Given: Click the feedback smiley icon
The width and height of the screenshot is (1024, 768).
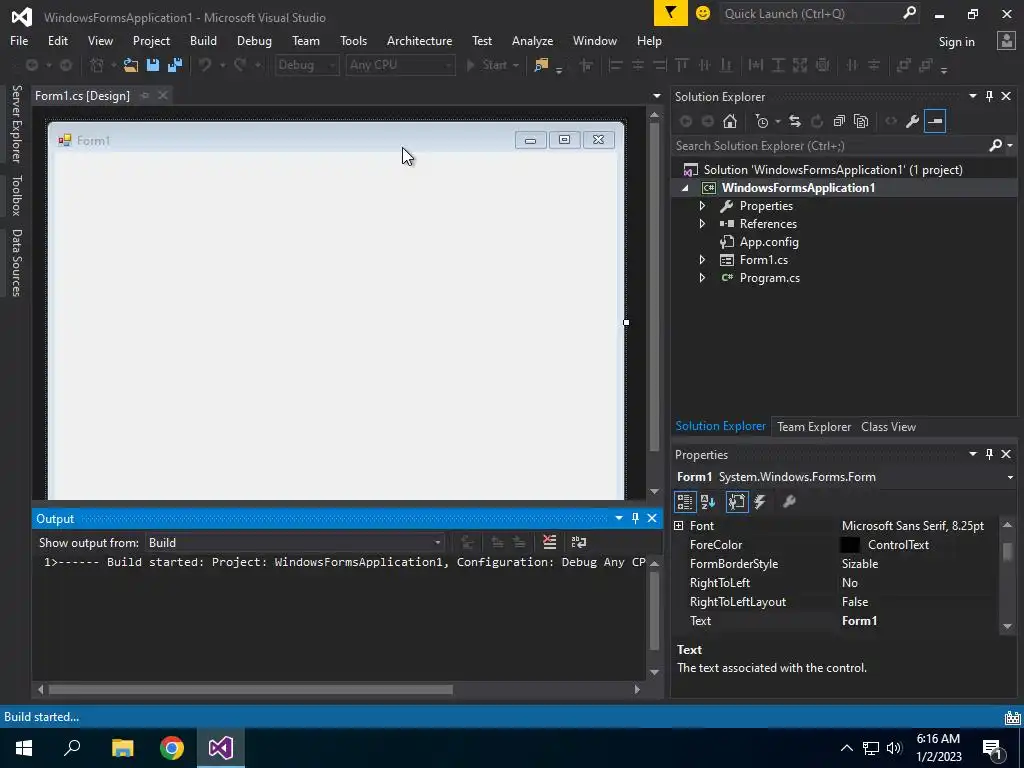Looking at the screenshot, I should 703,13.
